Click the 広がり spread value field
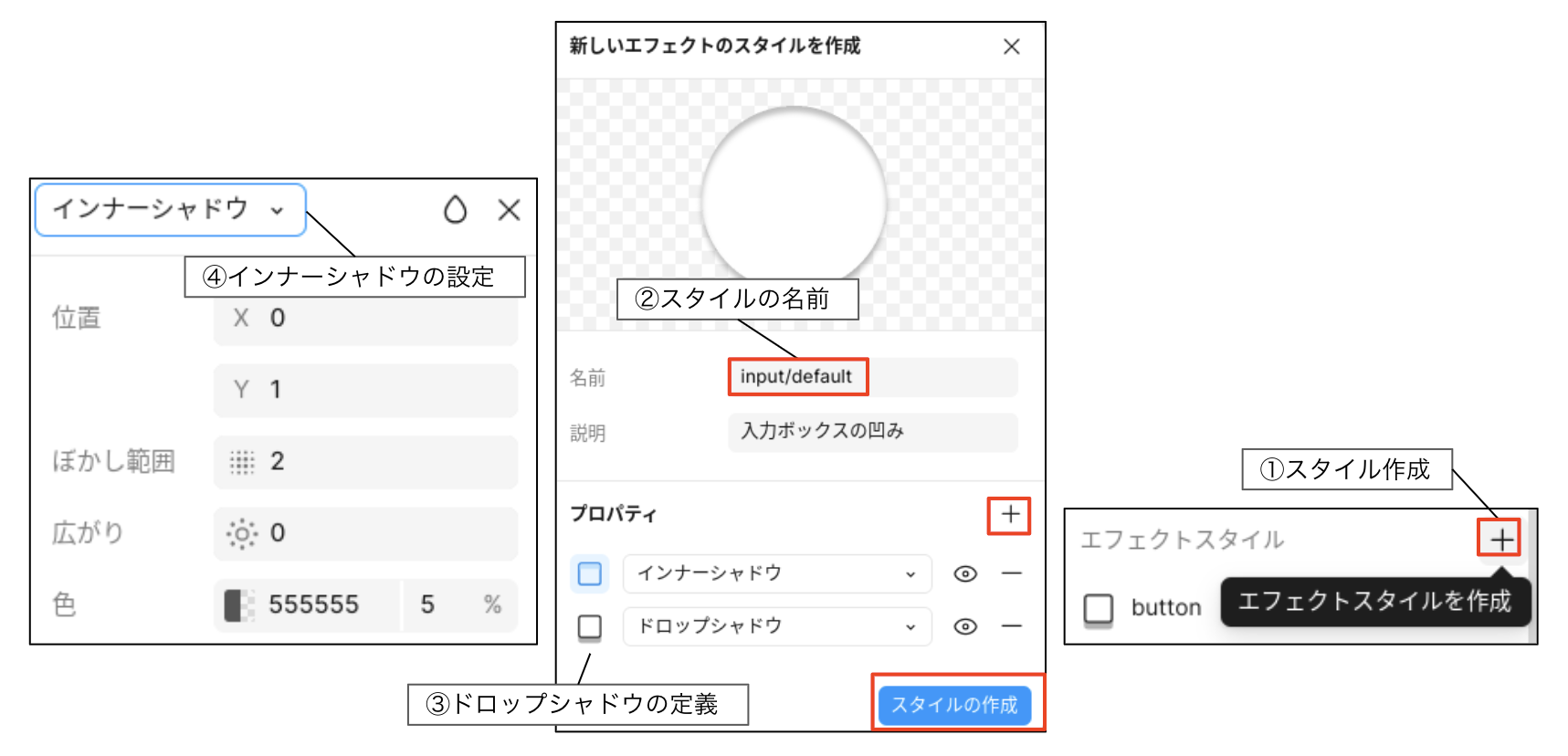The width and height of the screenshot is (1568, 756). pyautogui.click(x=365, y=533)
